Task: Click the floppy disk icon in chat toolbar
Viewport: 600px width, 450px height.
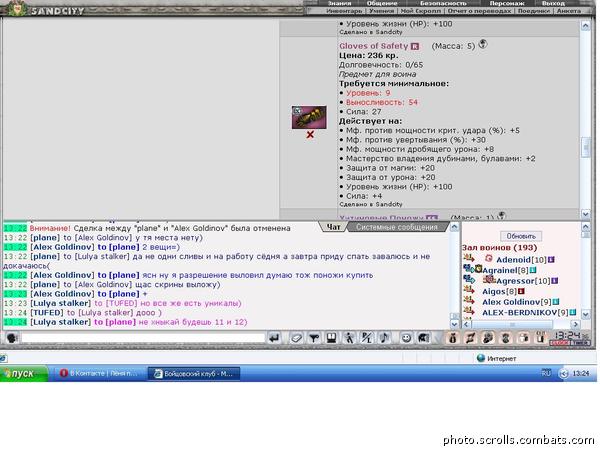Action: coord(332,338)
